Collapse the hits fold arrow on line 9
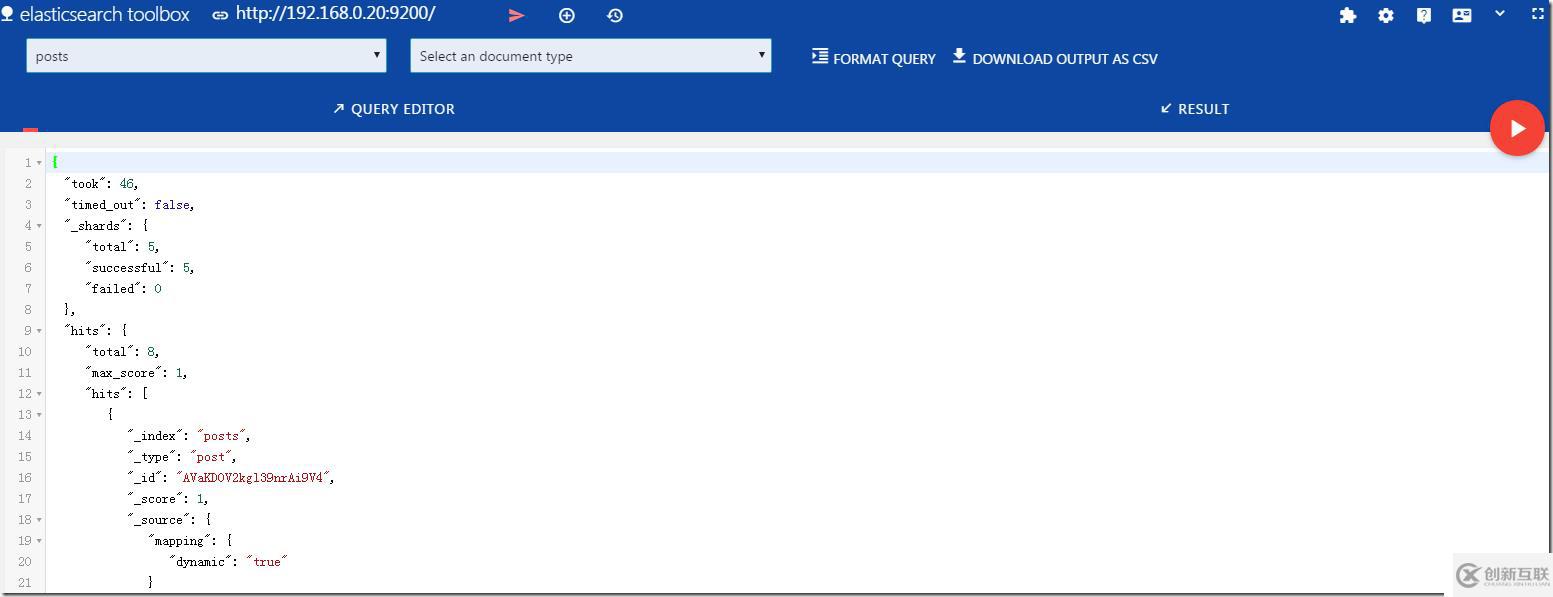Screen dimensions: 1553x597 pyautogui.click(x=39, y=331)
